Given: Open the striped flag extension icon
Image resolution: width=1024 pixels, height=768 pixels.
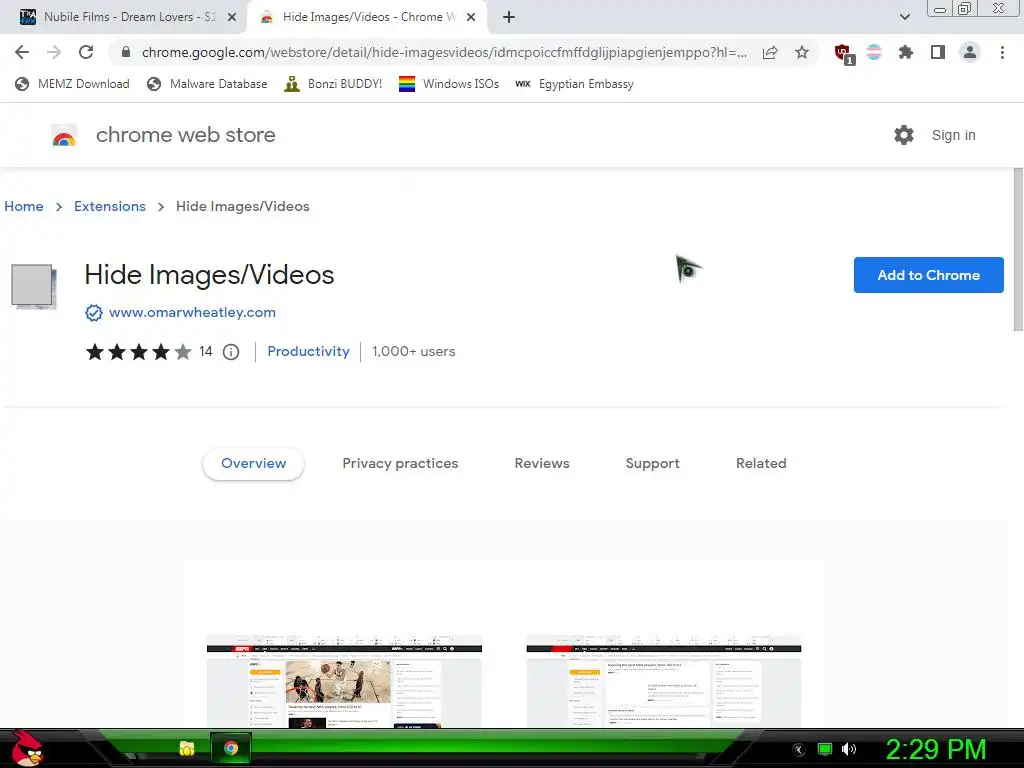Looking at the screenshot, I should coord(874,52).
